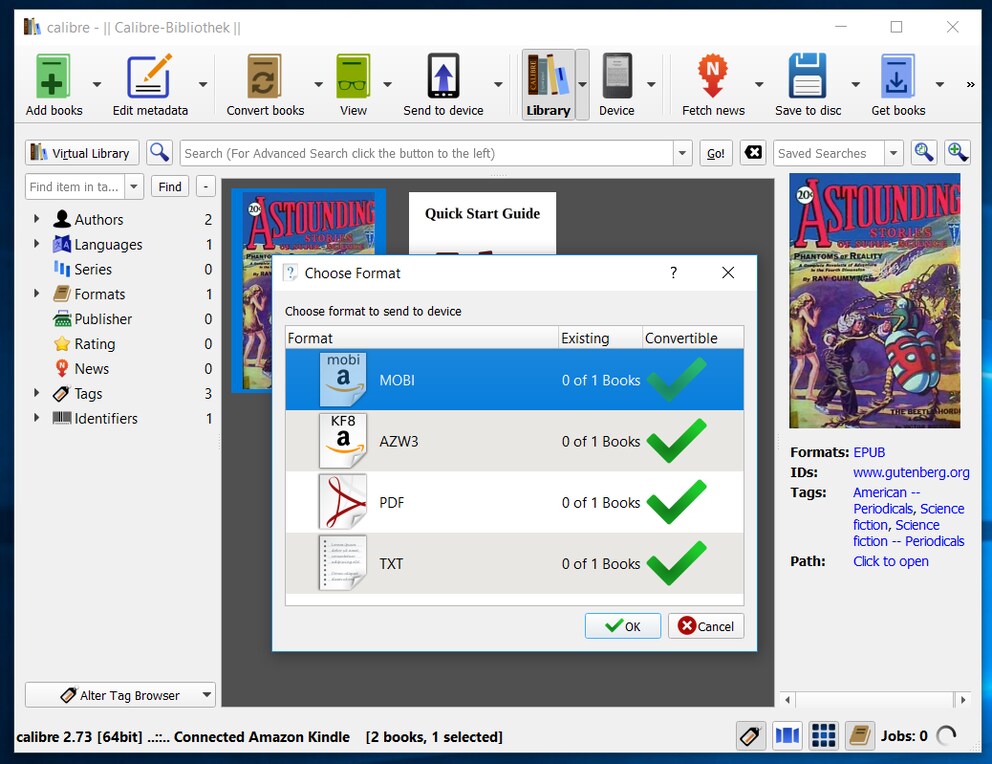Select Series in the tag browser
Viewport: 992px width, 764px height.
click(x=93, y=269)
